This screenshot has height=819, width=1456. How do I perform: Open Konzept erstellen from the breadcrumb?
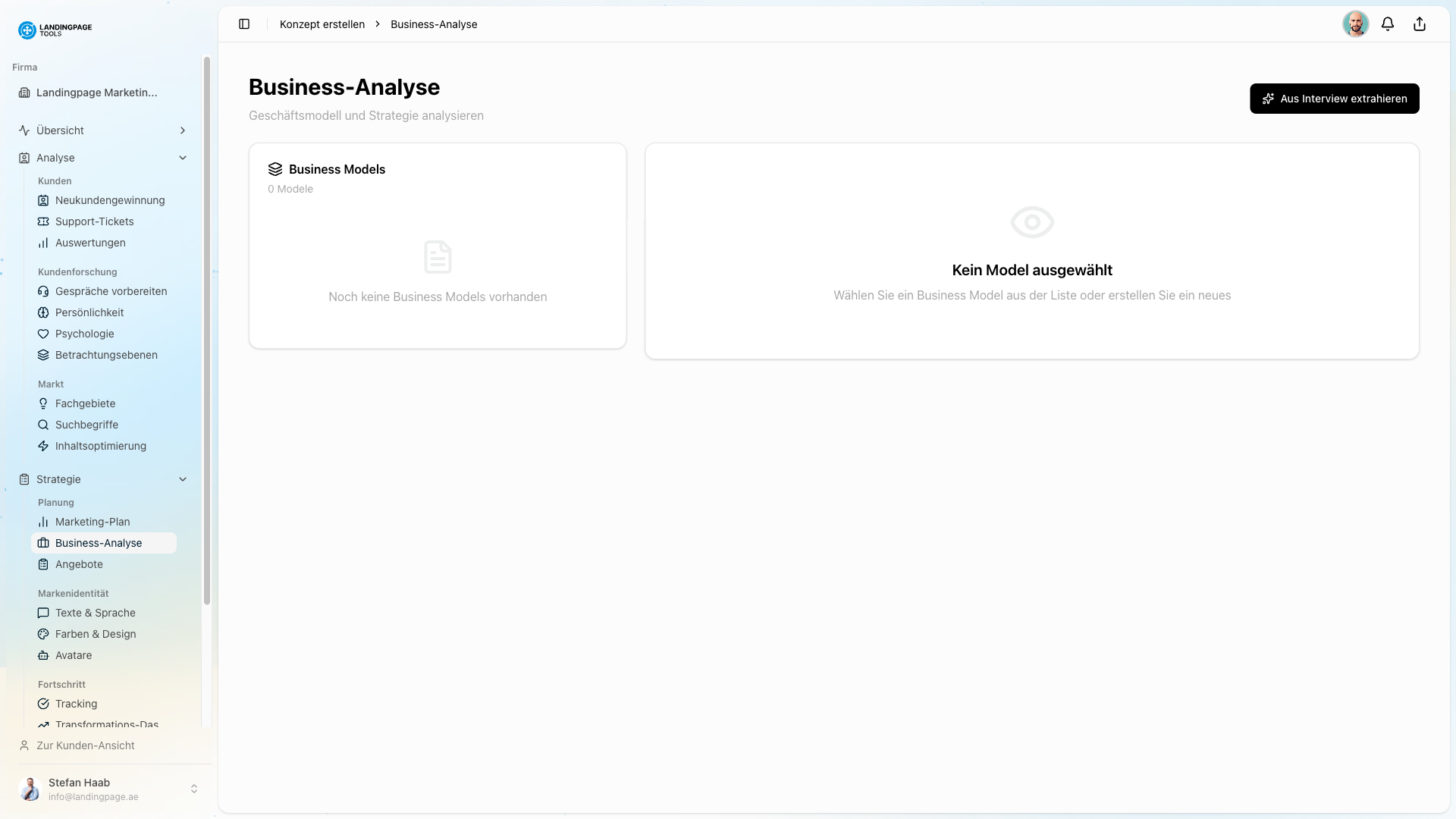pyautogui.click(x=322, y=24)
